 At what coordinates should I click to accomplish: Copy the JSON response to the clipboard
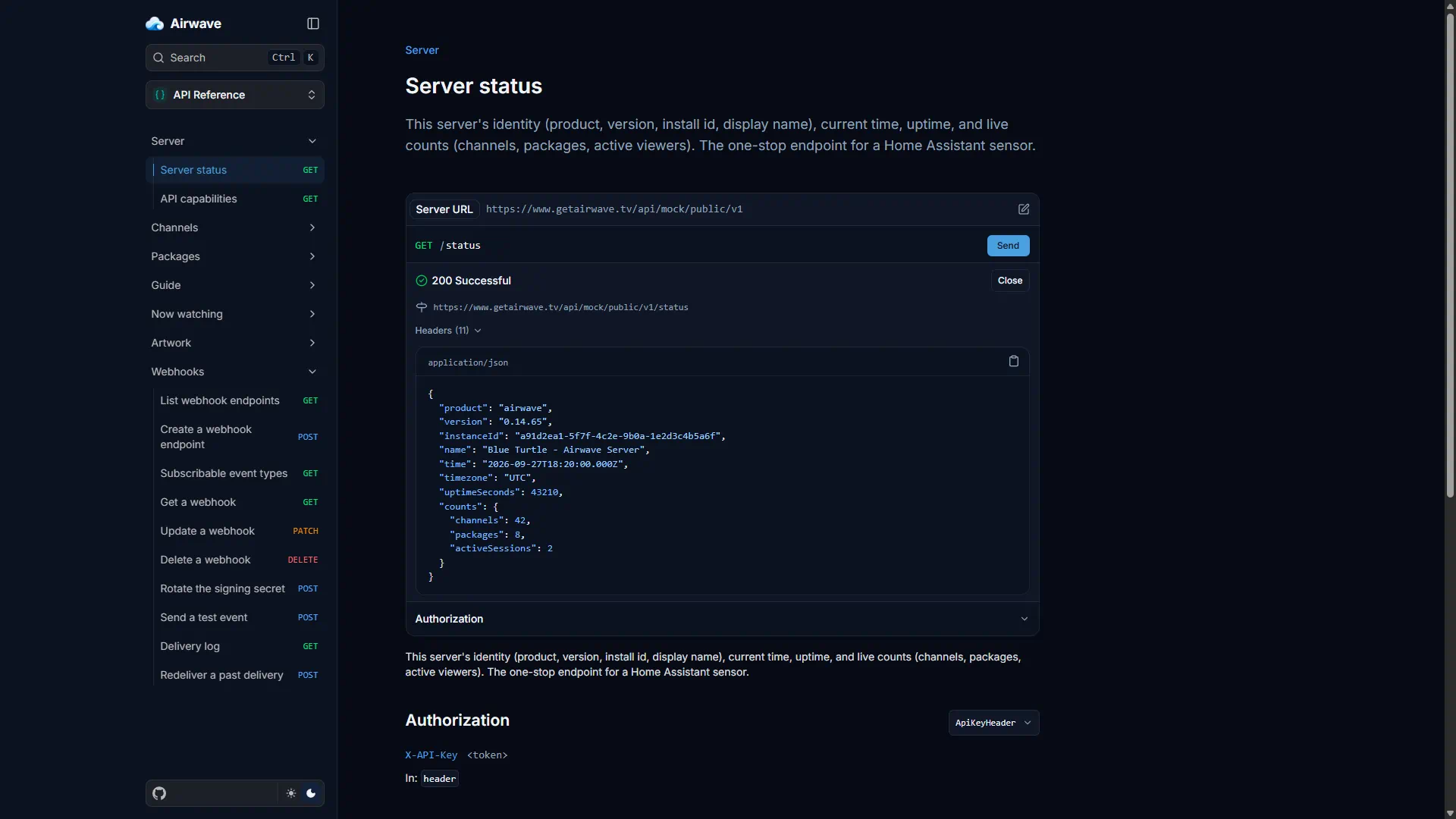(1014, 362)
